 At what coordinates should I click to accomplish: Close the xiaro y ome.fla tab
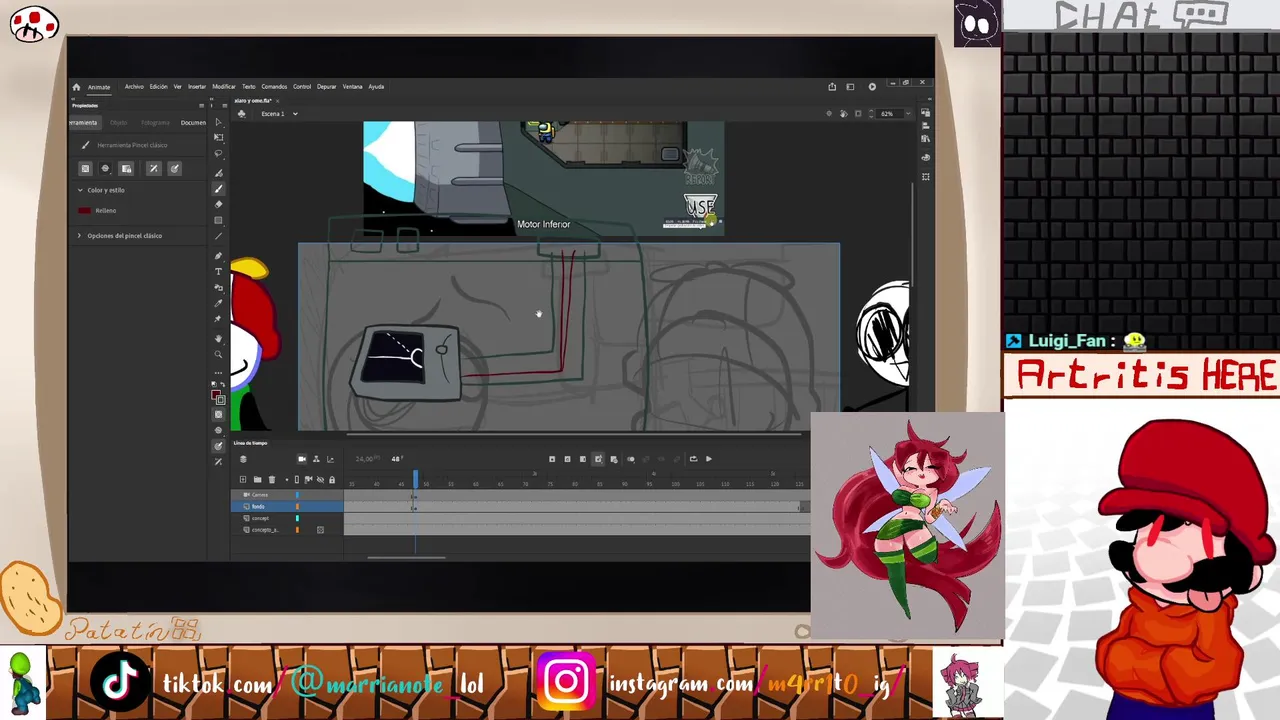[x=279, y=101]
